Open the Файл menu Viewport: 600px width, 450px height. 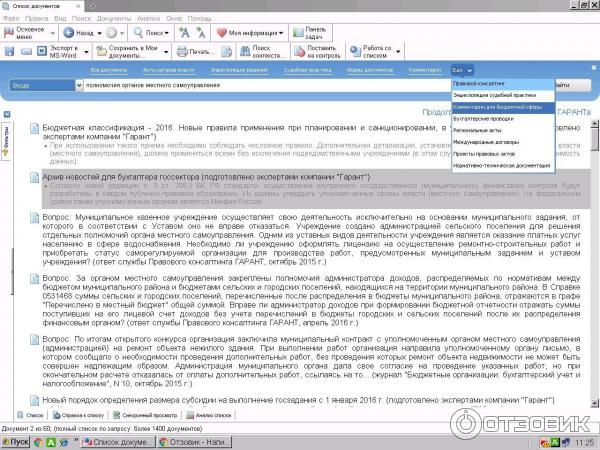11,18
